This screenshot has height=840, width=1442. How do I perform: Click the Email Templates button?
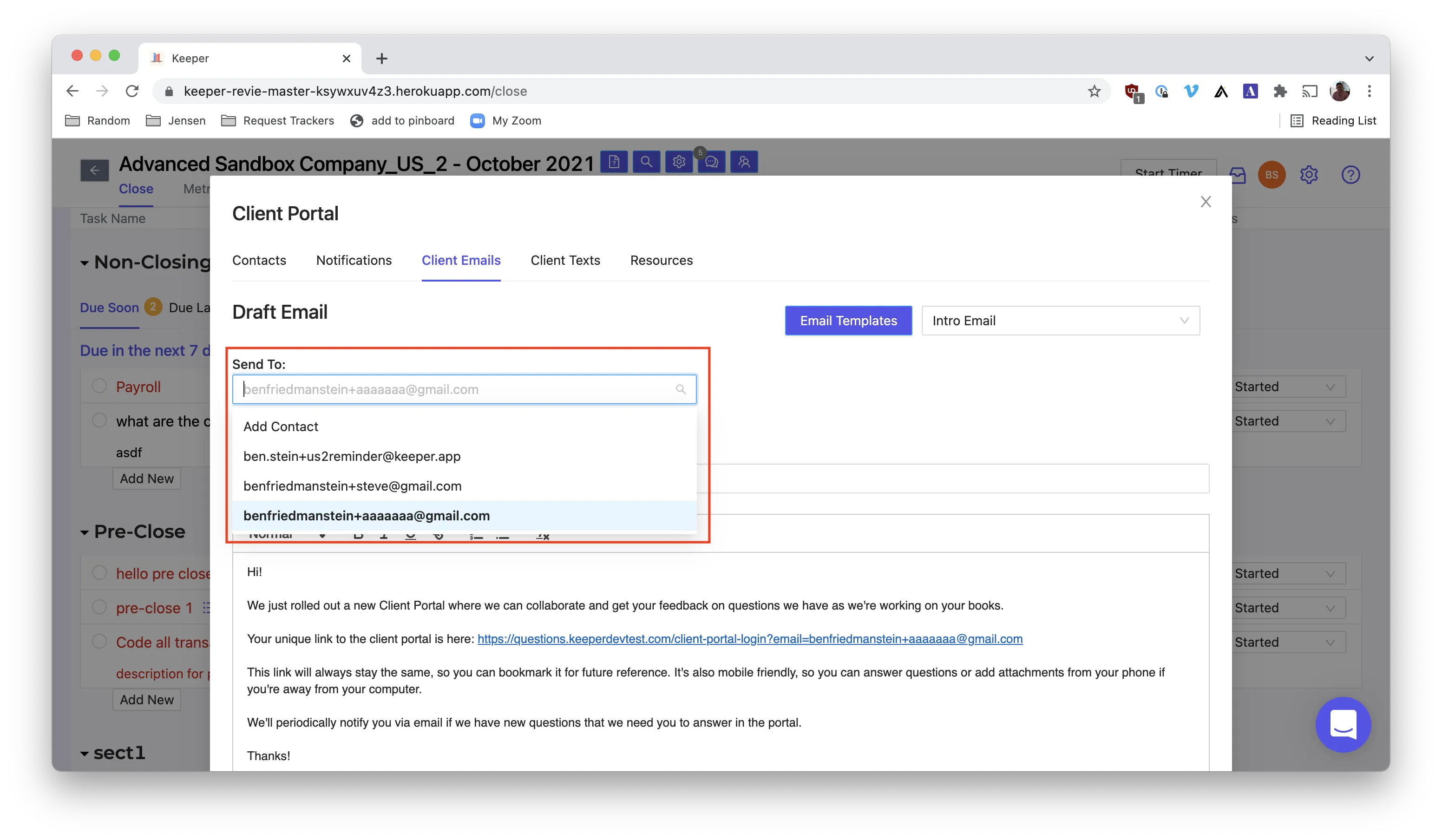click(848, 321)
